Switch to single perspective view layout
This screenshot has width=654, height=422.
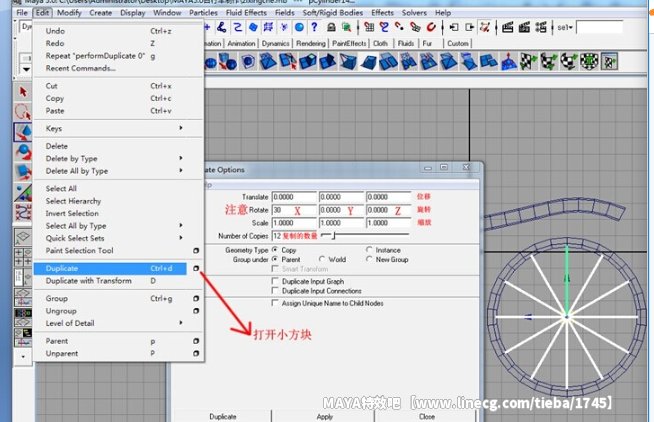coord(23,237)
